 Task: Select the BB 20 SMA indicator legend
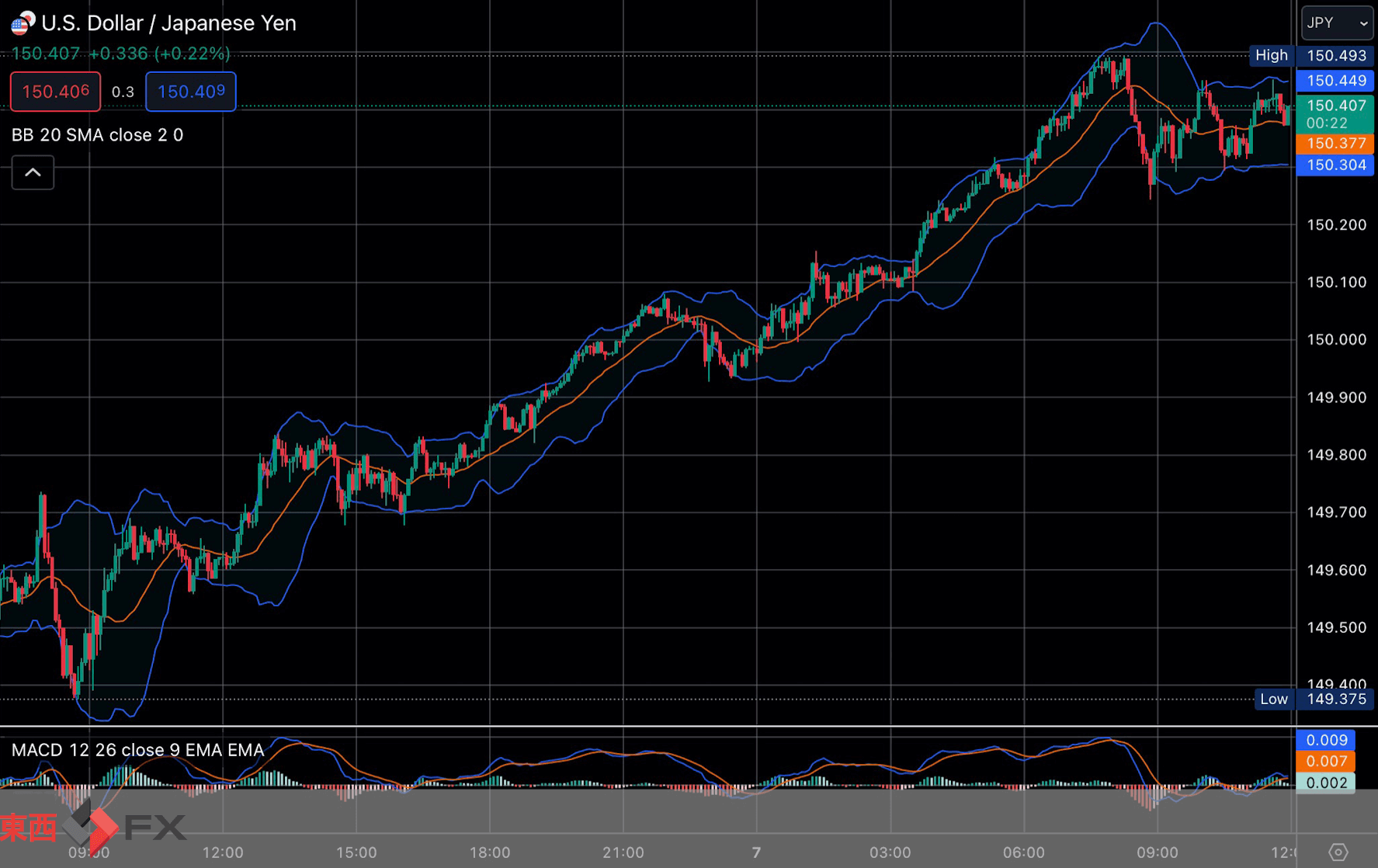[97, 135]
